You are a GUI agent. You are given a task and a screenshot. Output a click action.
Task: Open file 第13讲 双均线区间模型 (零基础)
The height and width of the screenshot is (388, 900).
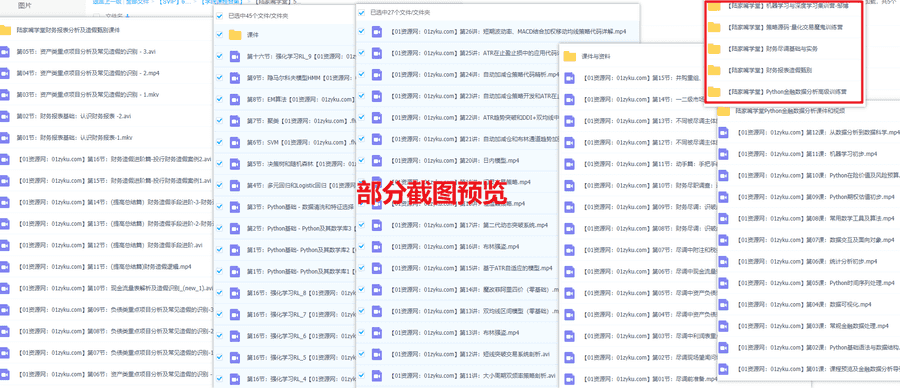tap(474, 311)
